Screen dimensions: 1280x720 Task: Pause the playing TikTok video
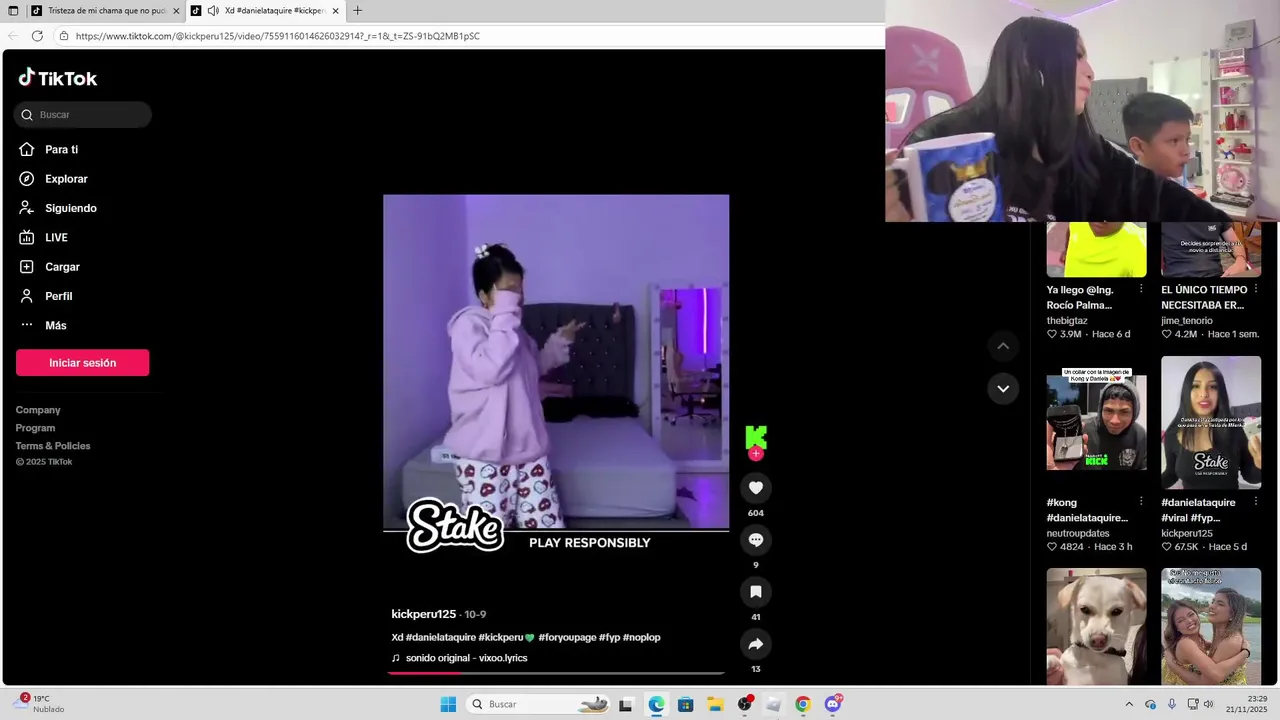pos(556,362)
